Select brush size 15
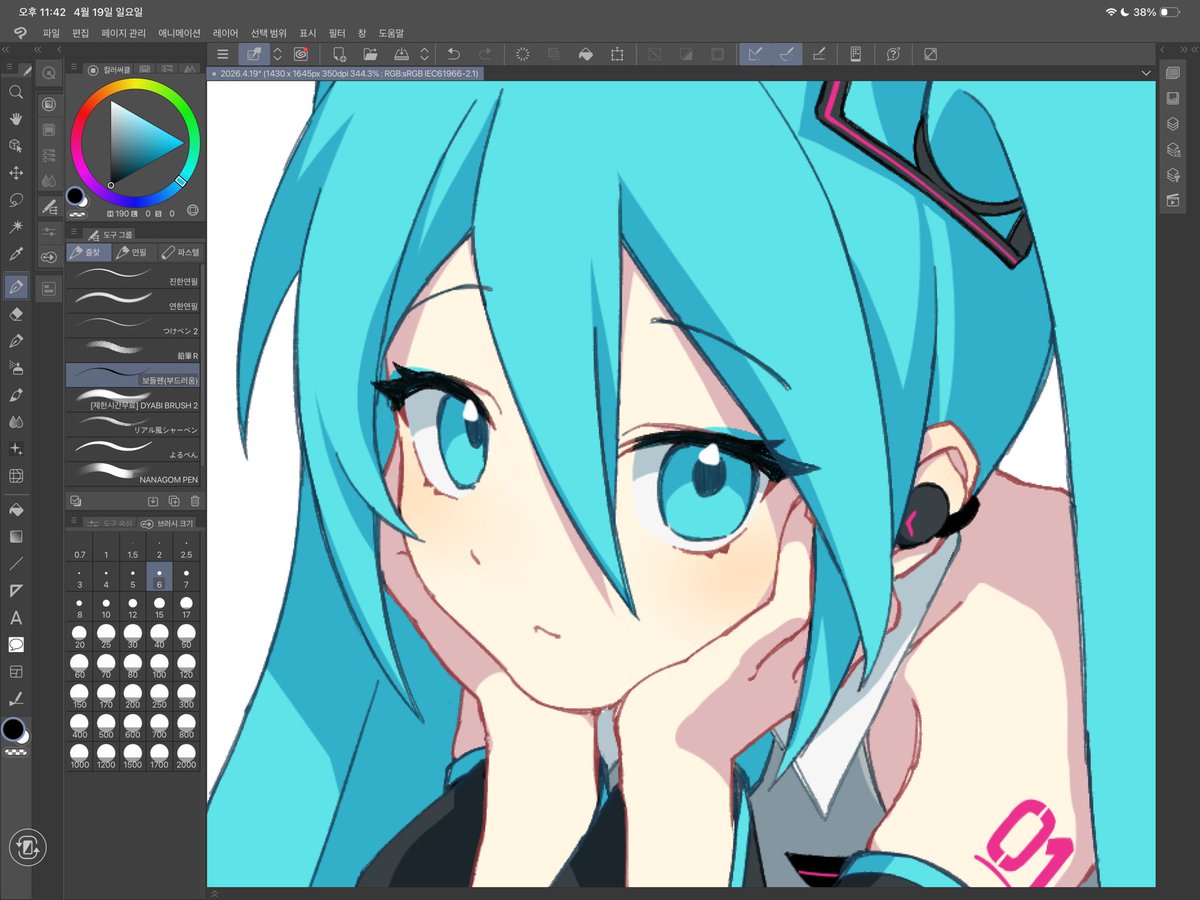This screenshot has height=900, width=1200. [x=159, y=608]
